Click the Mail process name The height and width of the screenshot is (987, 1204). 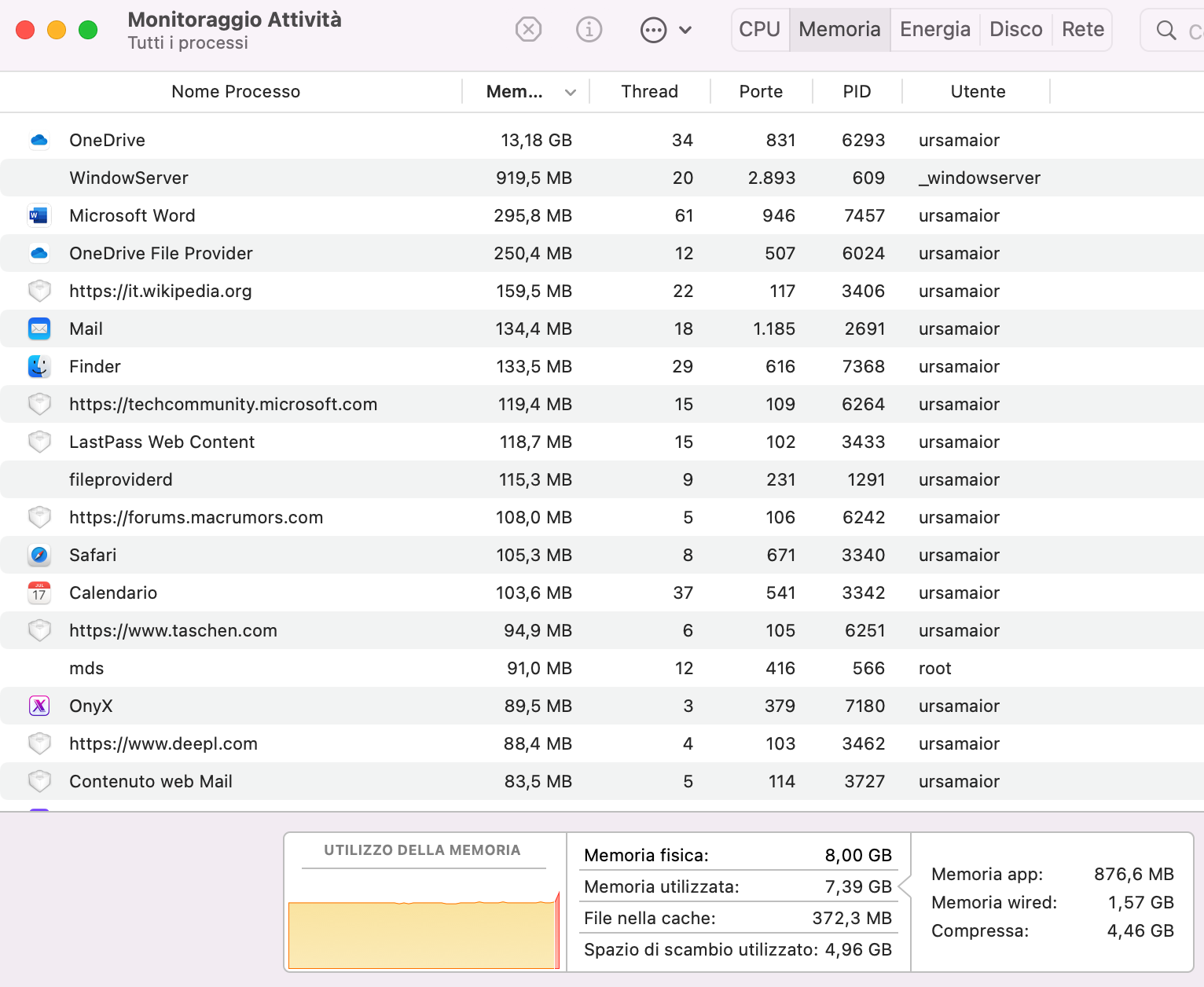click(x=86, y=328)
